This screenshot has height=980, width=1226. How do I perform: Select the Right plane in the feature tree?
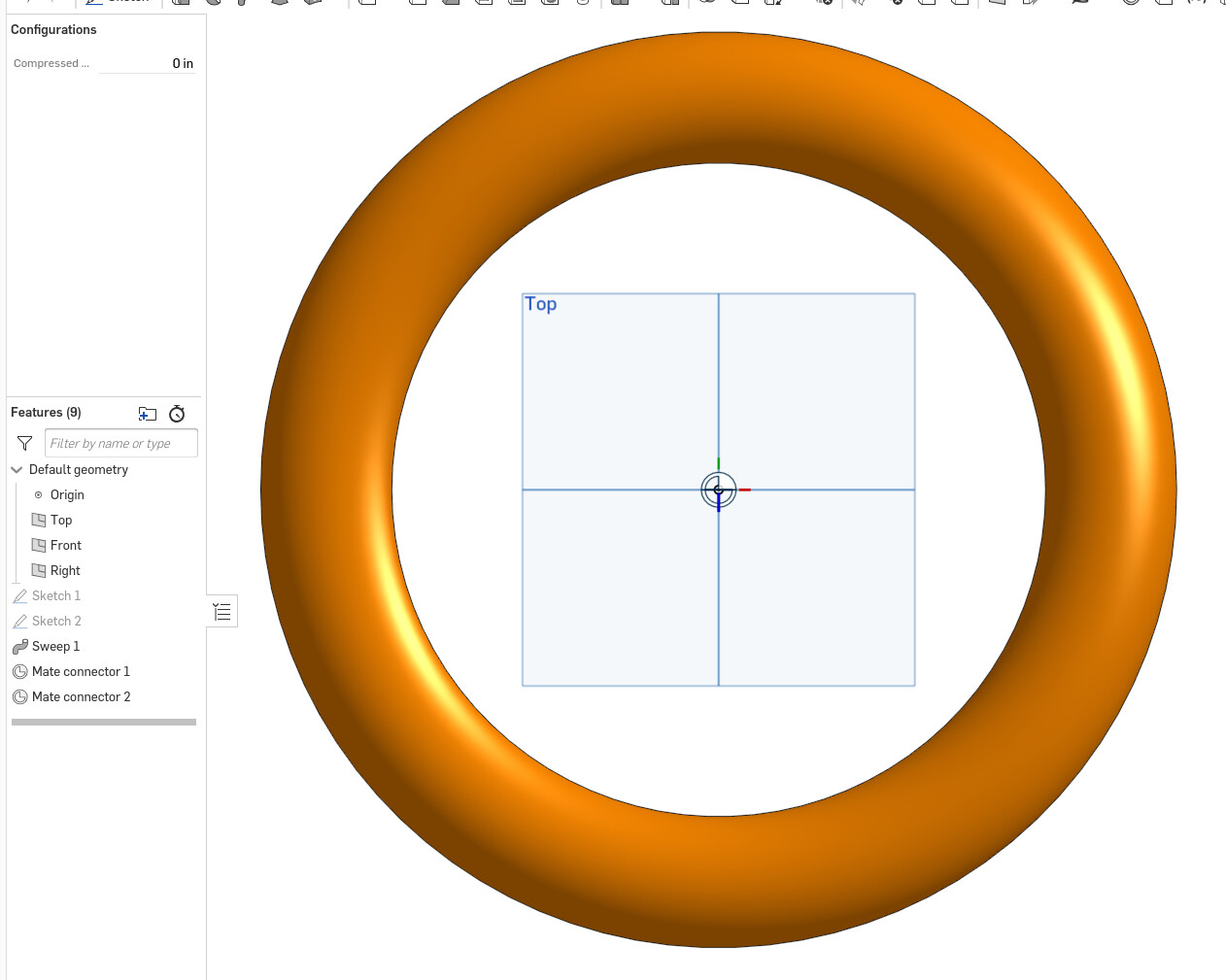tap(65, 570)
